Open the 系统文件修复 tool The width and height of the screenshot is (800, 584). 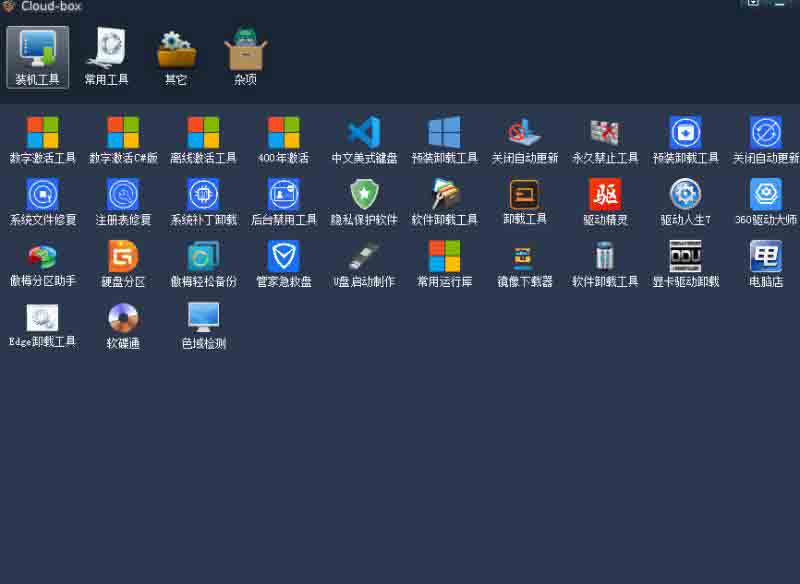pos(42,201)
